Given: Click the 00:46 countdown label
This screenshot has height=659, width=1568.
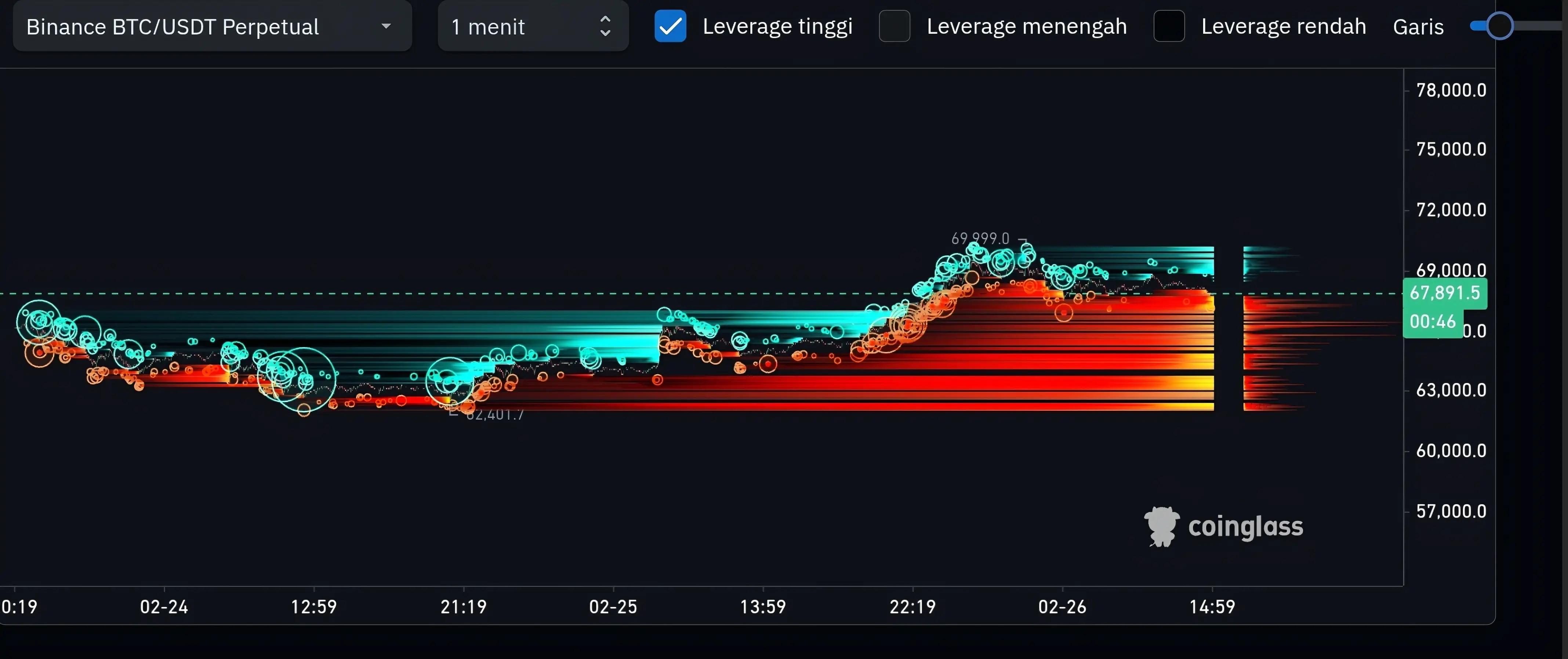Looking at the screenshot, I should [x=1432, y=321].
